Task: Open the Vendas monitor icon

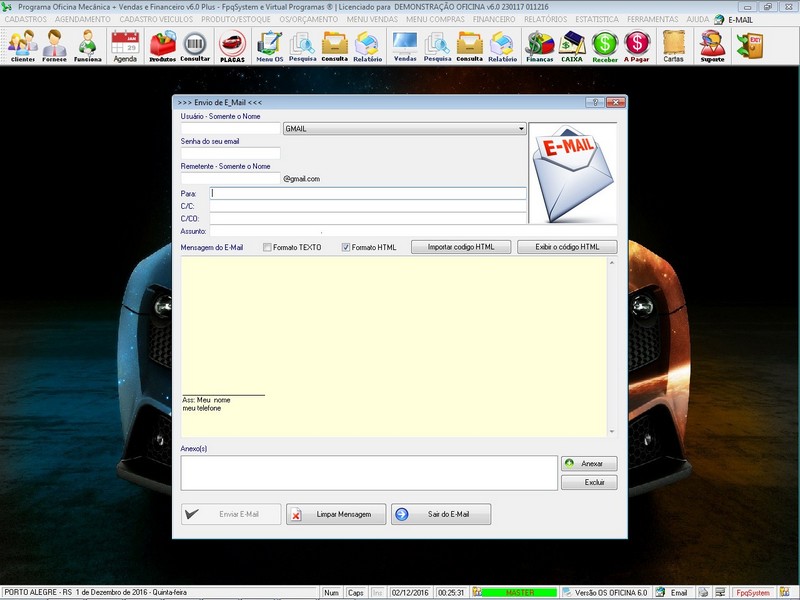Action: pos(405,45)
